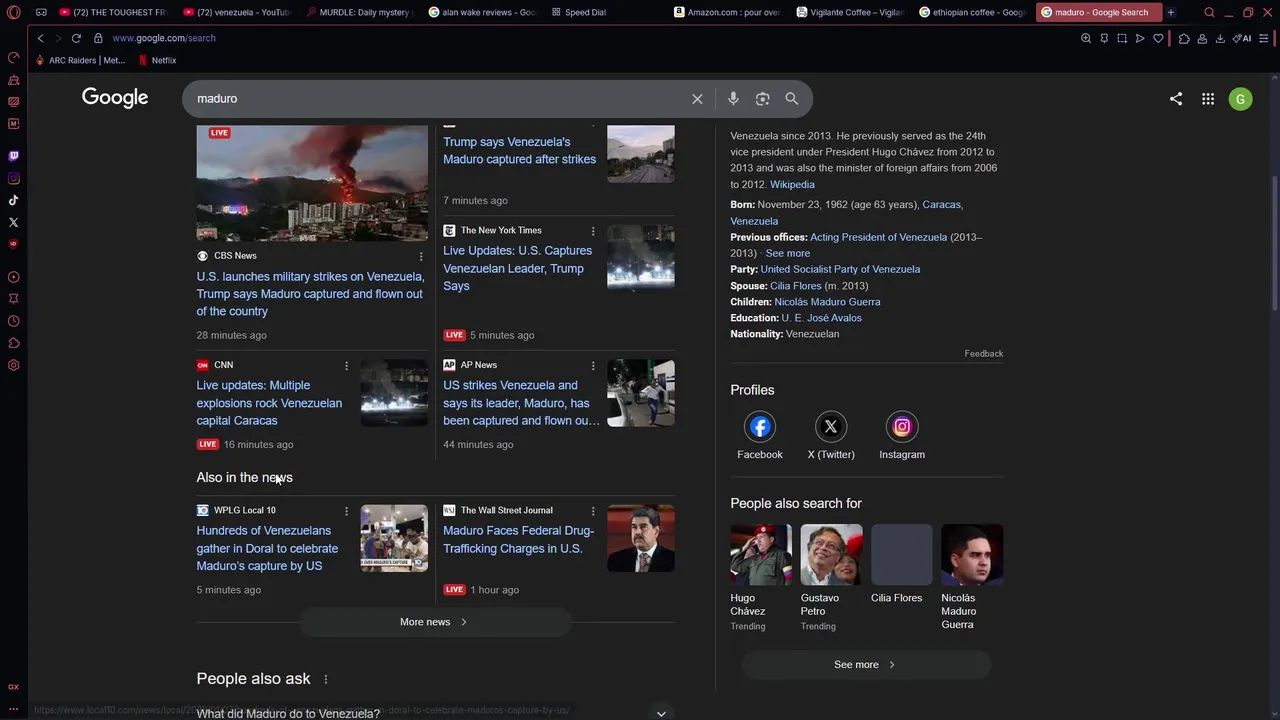Open the Google apps grid
The width and height of the screenshot is (1280, 720).
[1208, 99]
